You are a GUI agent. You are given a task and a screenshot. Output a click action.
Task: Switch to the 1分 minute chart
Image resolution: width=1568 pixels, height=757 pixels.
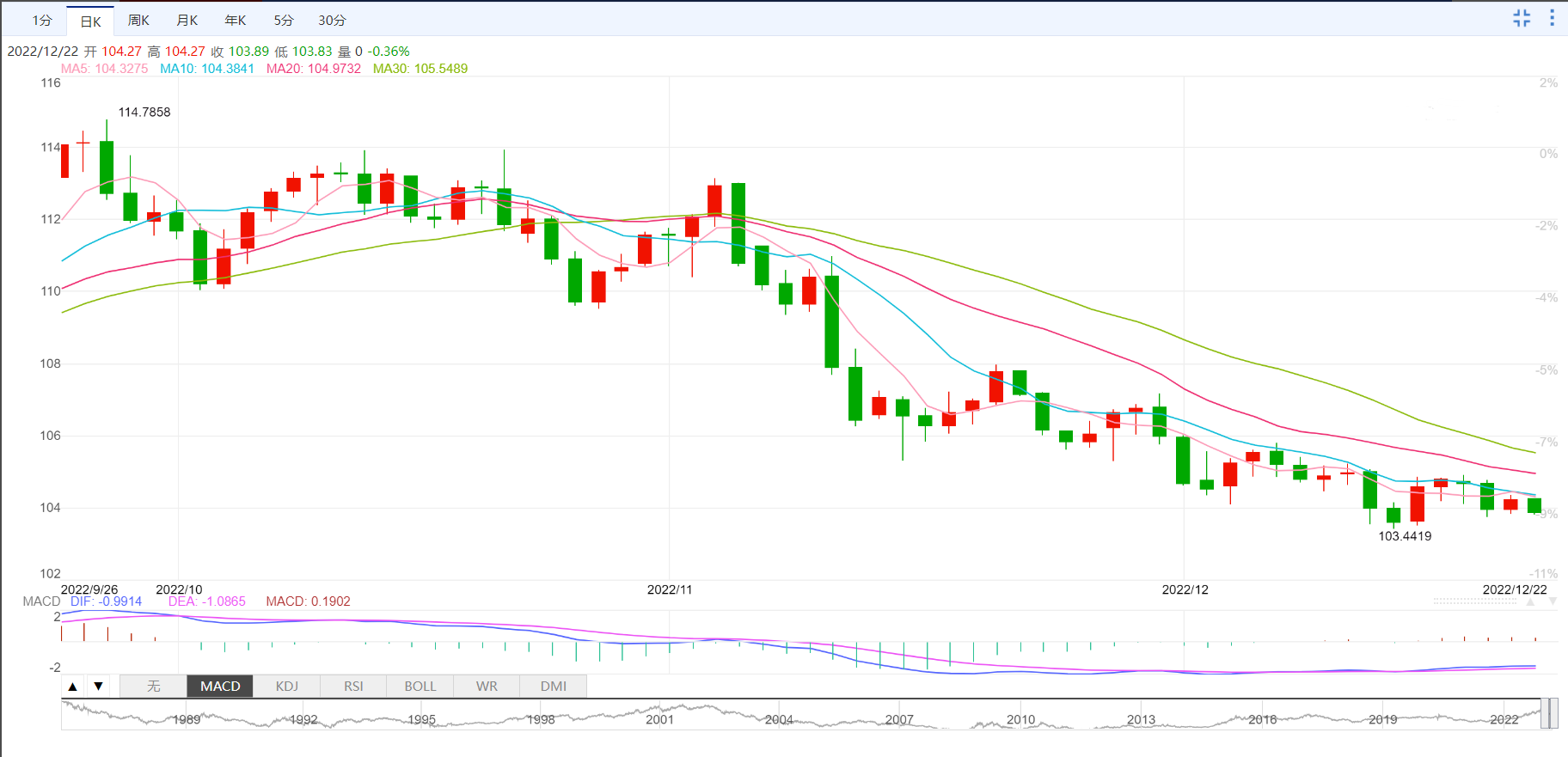coord(42,20)
